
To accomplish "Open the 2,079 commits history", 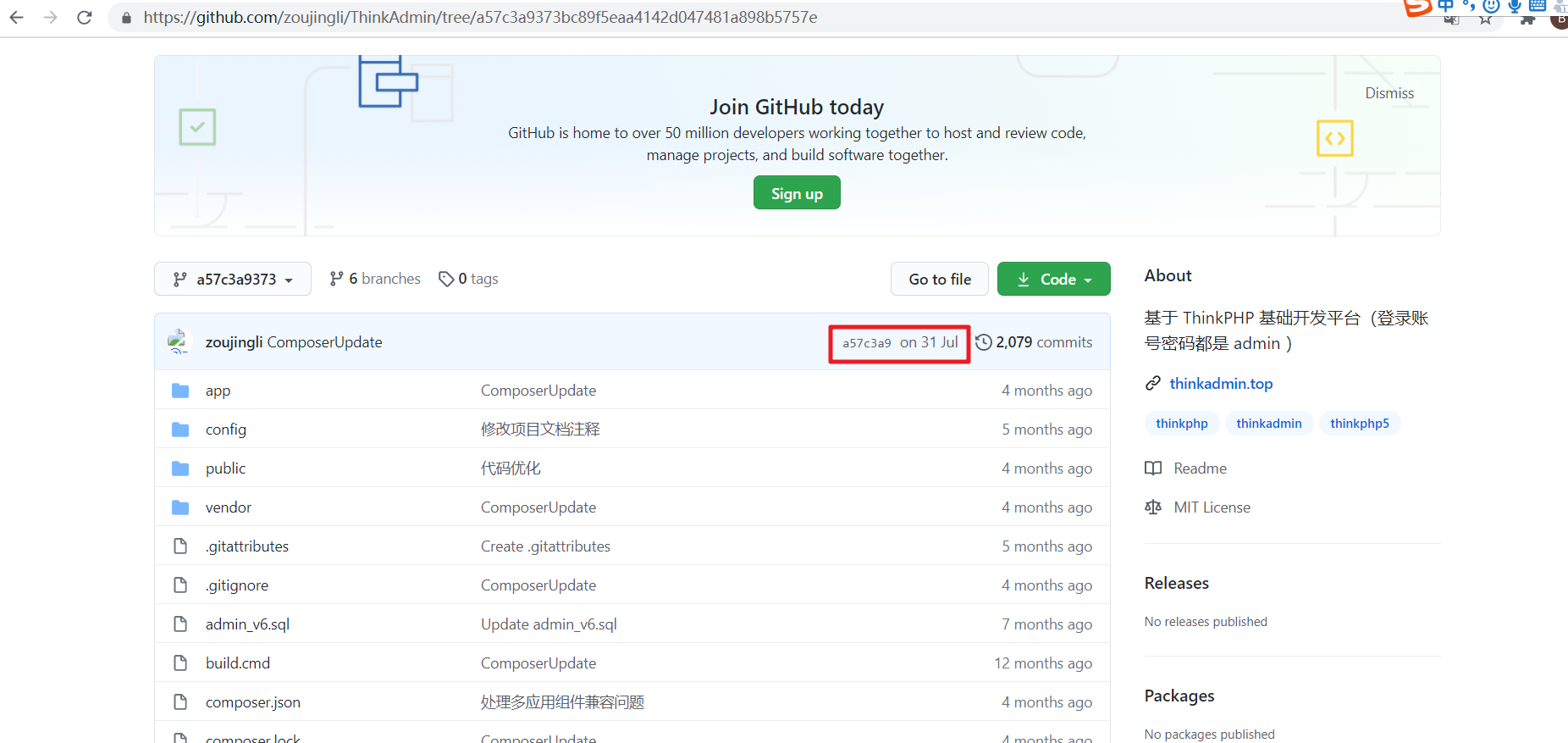I will pos(1034,342).
